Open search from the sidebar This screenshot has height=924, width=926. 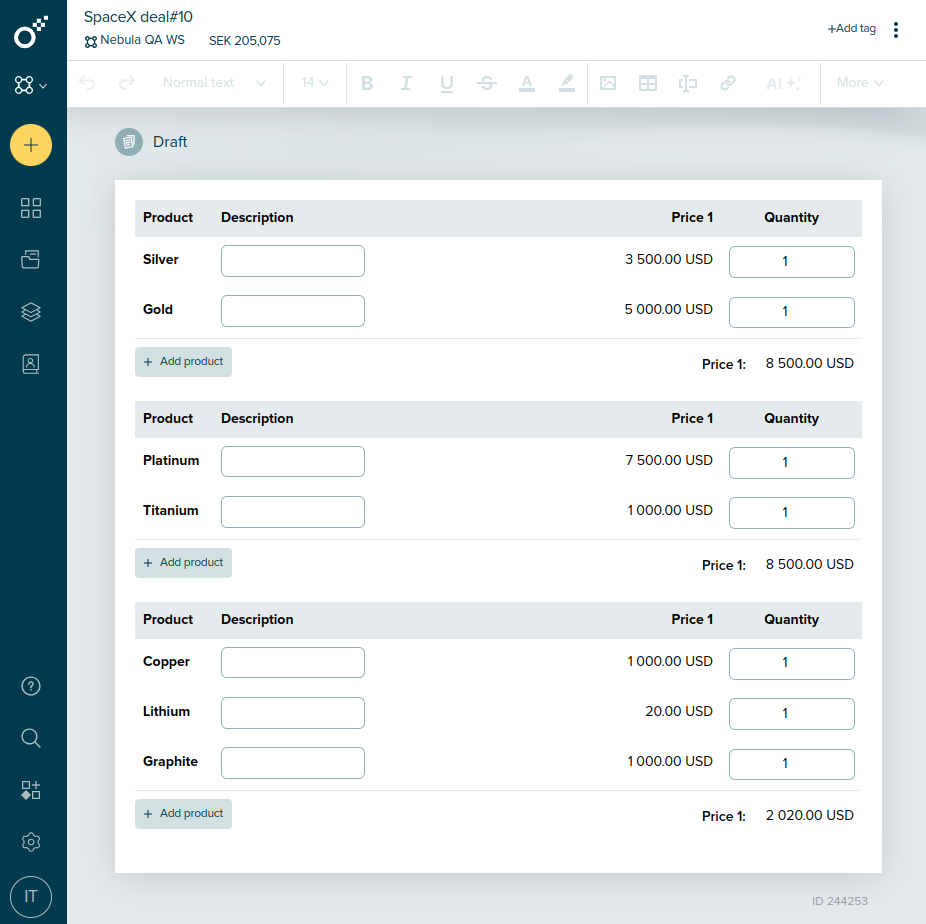(x=31, y=738)
